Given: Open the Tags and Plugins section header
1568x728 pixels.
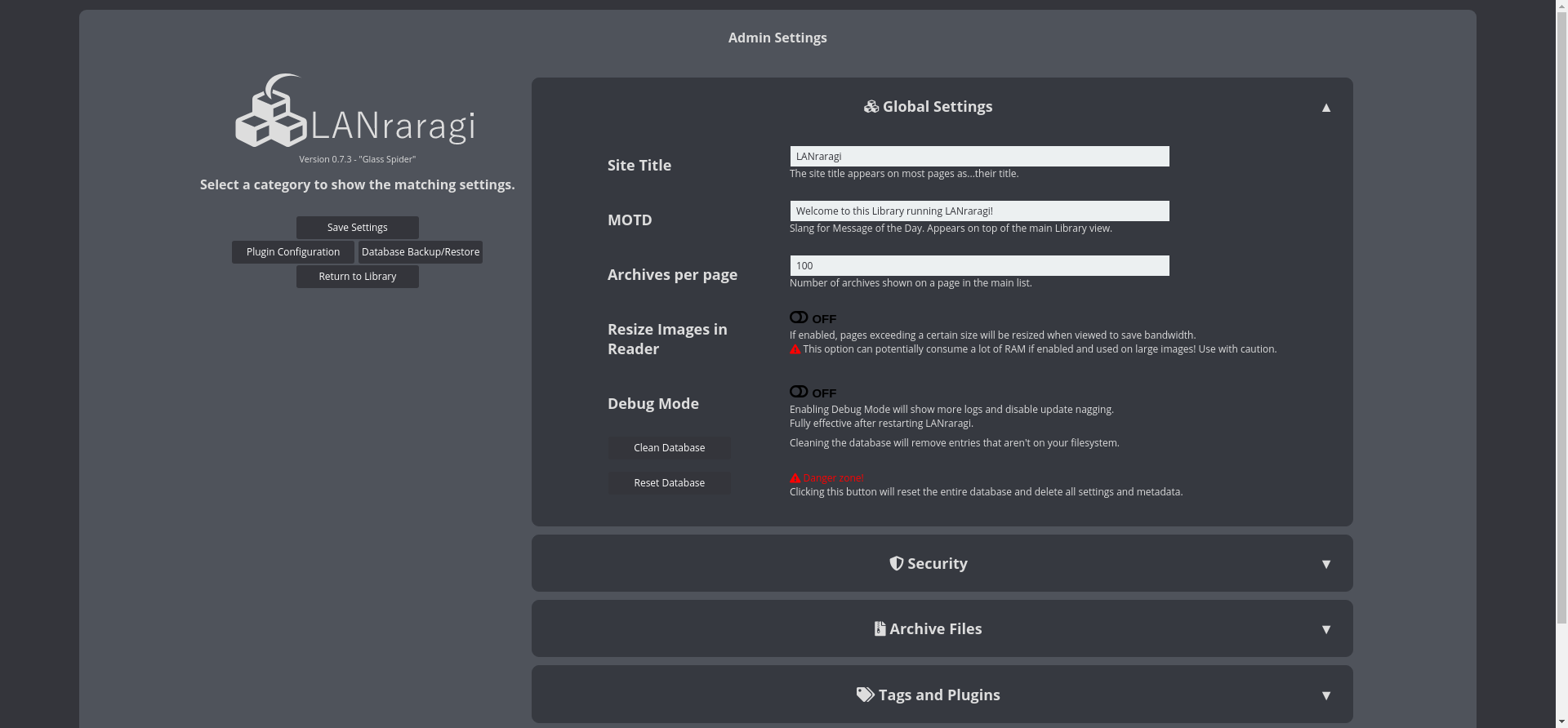Looking at the screenshot, I should [x=942, y=695].
